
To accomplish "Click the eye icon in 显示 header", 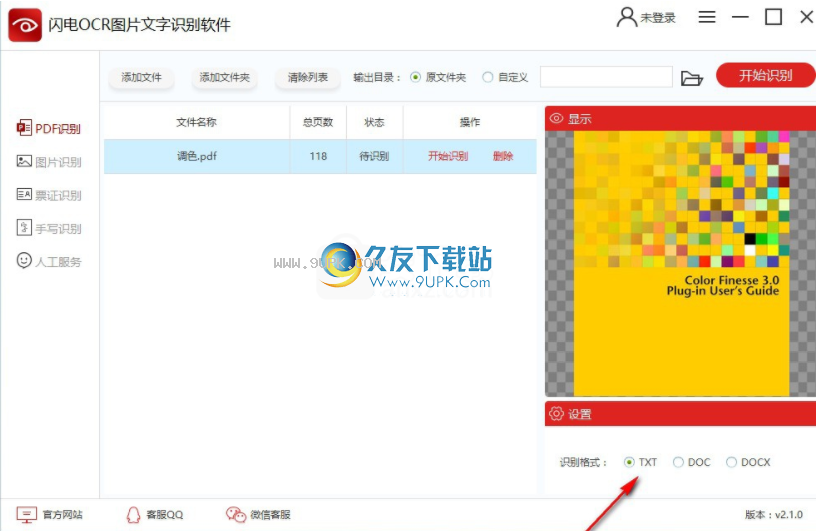I will pyautogui.click(x=556, y=119).
